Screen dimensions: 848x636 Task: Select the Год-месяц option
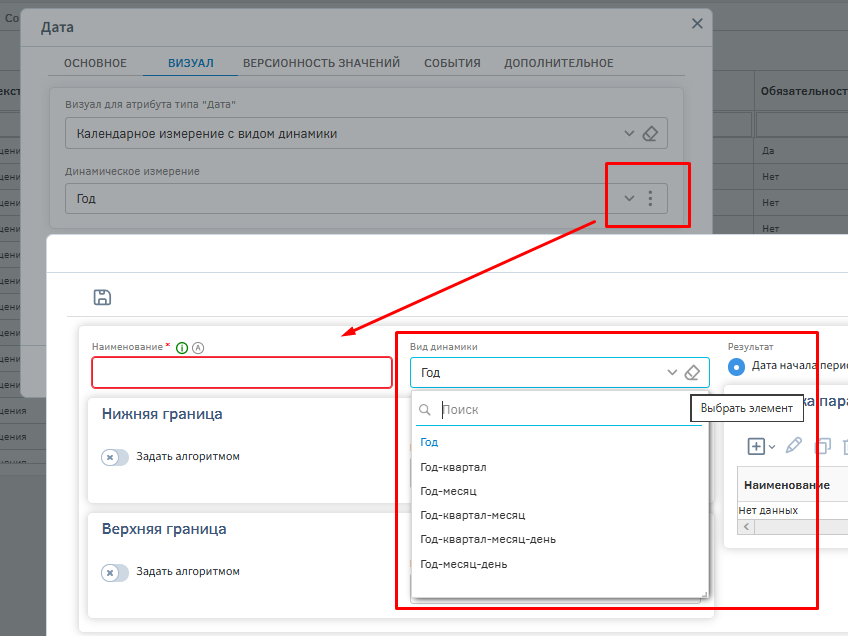tap(448, 491)
